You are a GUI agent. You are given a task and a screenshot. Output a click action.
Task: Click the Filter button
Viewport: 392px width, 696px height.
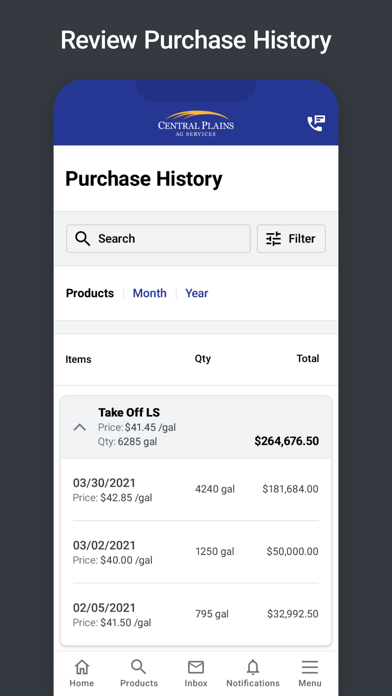pos(291,239)
